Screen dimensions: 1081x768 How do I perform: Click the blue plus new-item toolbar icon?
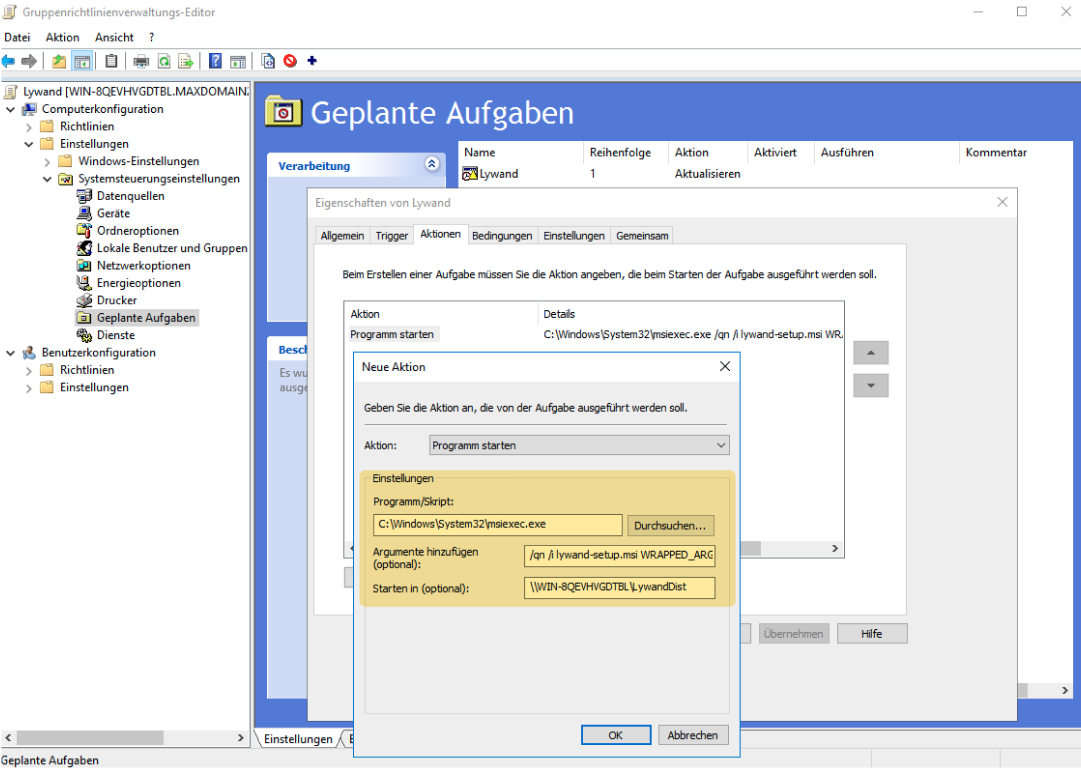coord(312,61)
